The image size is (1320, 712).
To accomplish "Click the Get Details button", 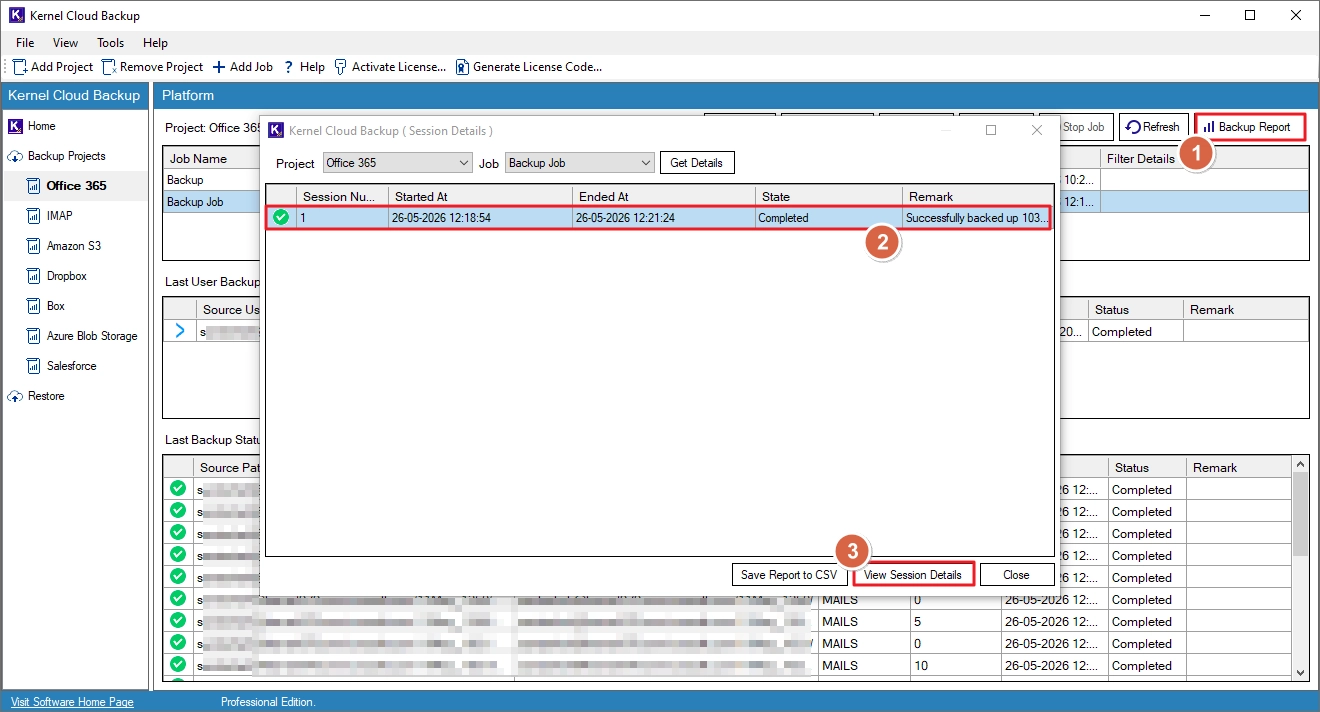I will 697,163.
